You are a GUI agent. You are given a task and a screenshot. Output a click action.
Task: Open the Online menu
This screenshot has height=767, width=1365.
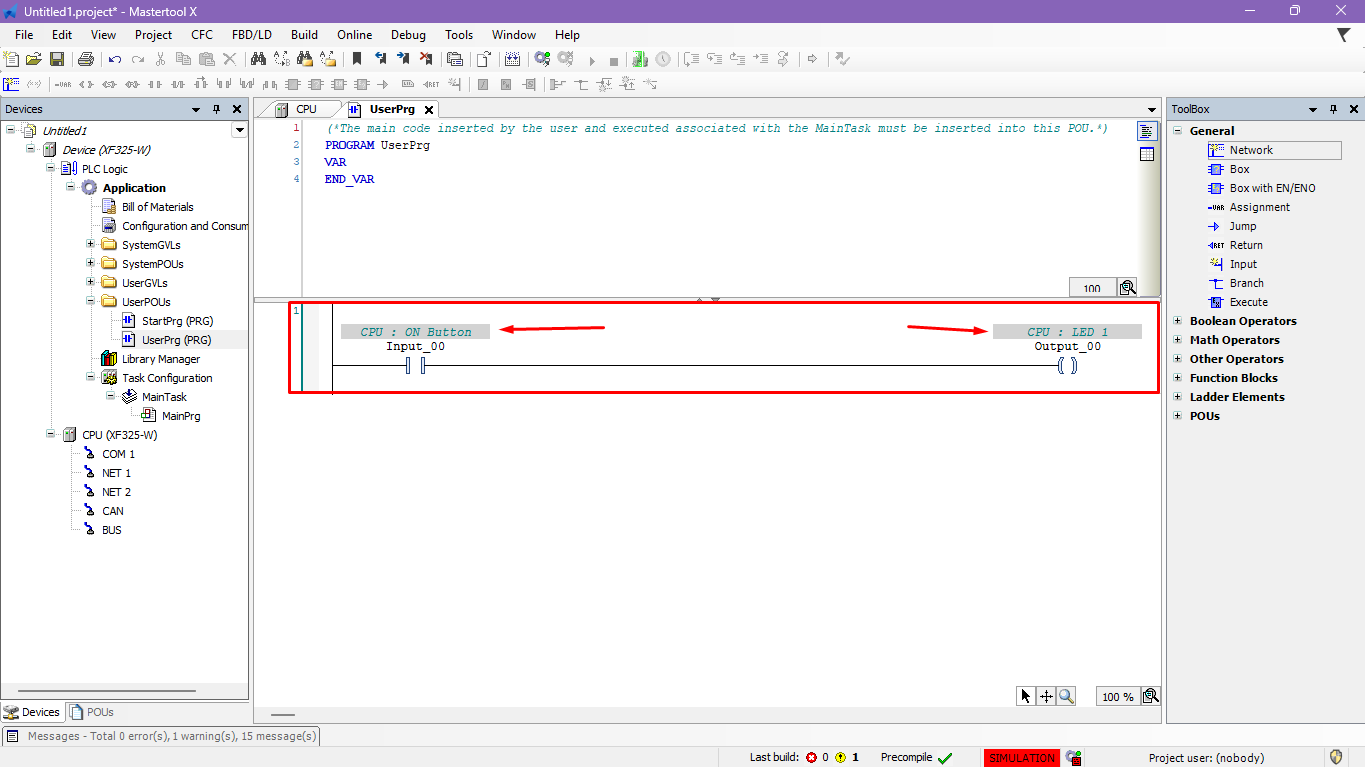(354, 35)
